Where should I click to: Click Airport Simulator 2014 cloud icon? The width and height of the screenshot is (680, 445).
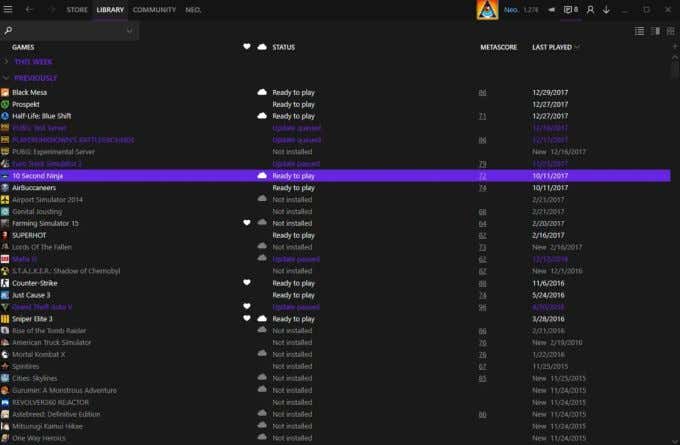[x=262, y=199]
